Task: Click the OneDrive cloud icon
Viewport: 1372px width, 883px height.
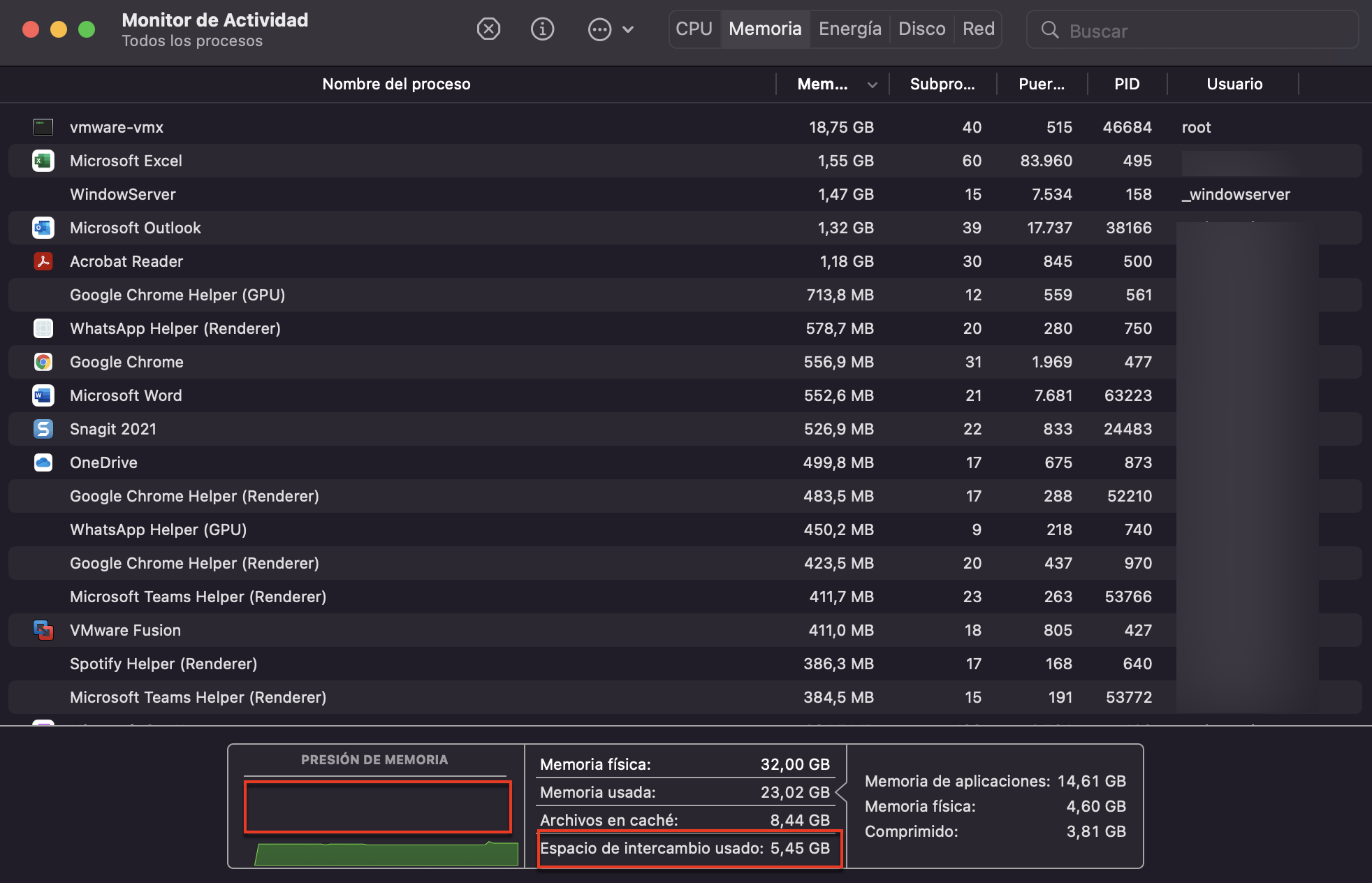Action: click(x=43, y=462)
